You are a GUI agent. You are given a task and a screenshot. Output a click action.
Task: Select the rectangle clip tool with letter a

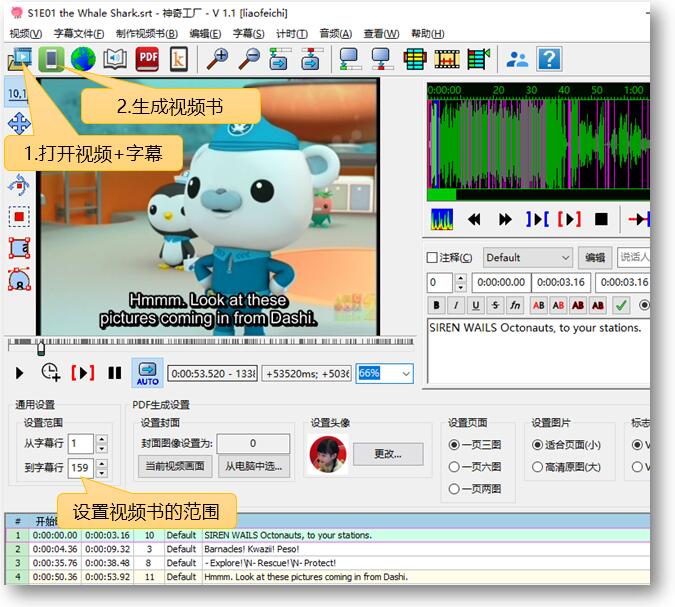(20, 248)
